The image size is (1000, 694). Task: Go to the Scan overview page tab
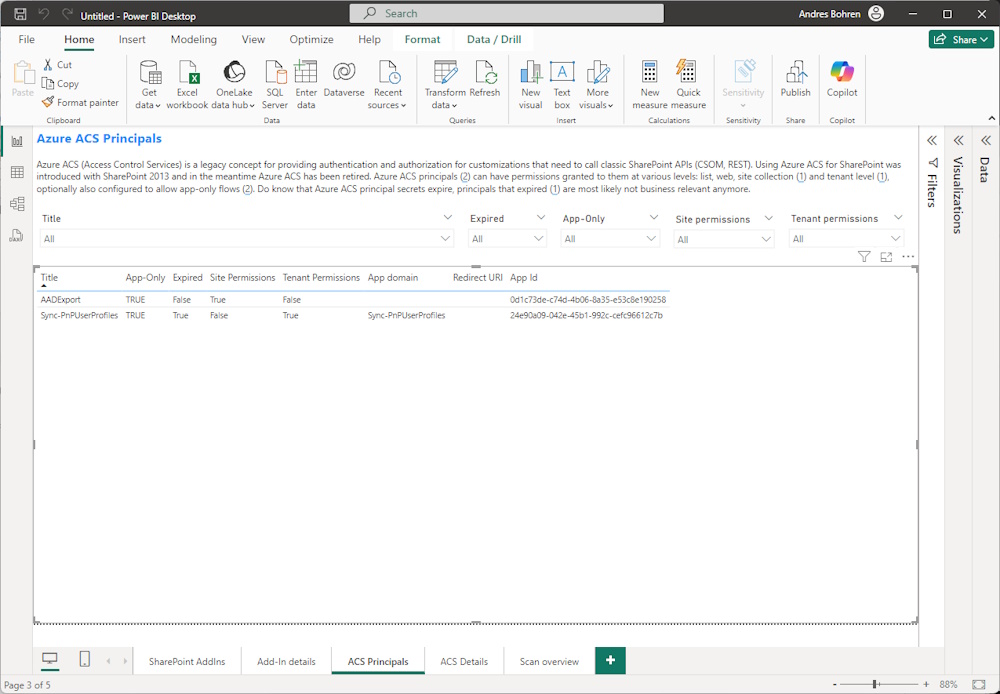pos(549,661)
